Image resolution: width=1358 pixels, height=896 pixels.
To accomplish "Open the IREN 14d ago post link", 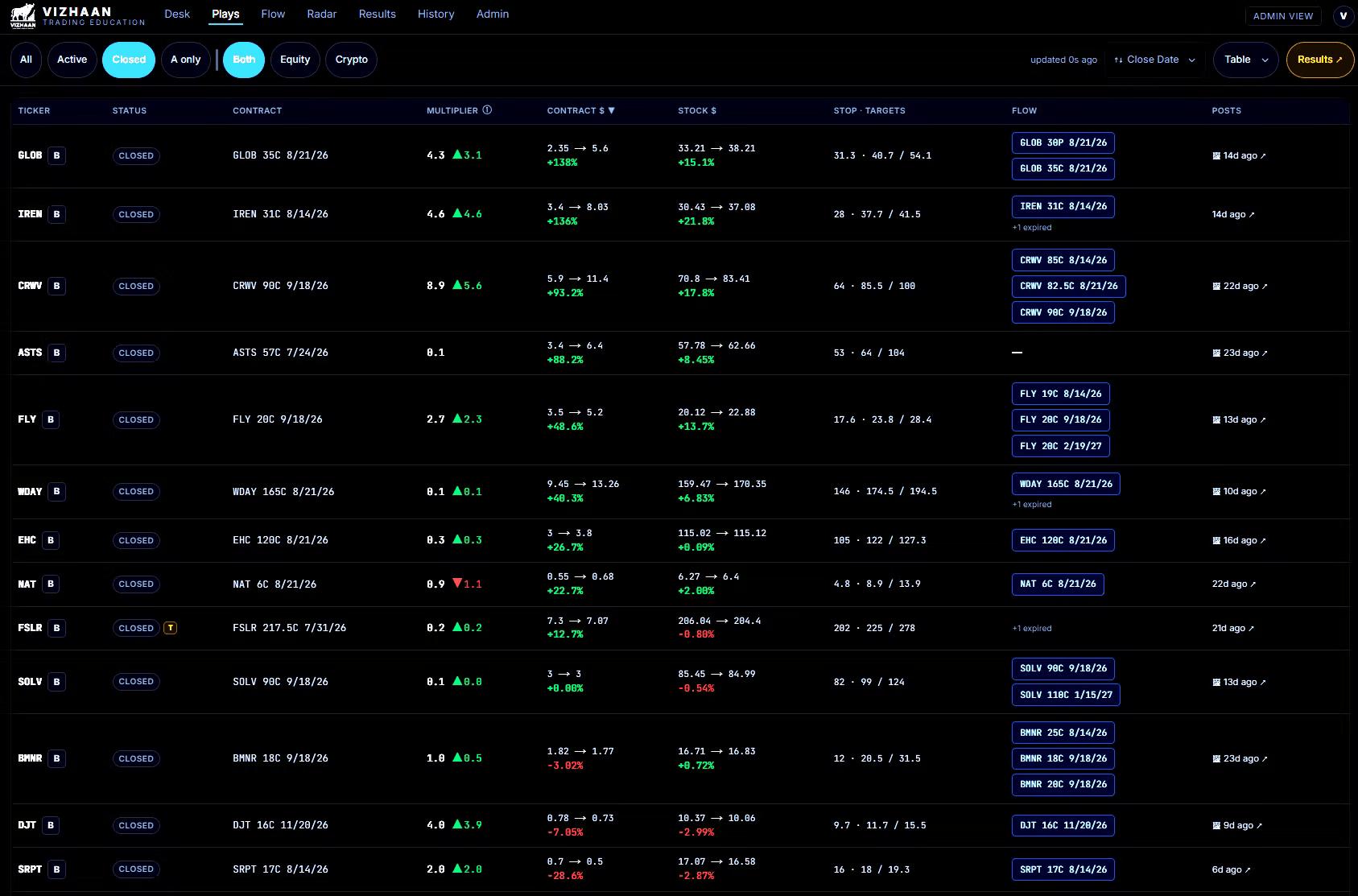I will 1233,214.
